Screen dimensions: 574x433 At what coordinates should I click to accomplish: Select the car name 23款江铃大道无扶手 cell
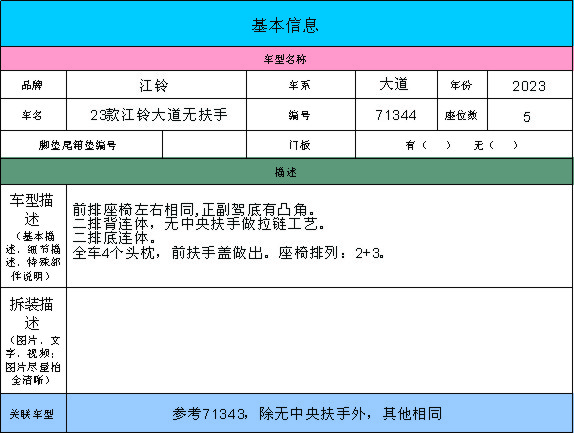[156, 115]
